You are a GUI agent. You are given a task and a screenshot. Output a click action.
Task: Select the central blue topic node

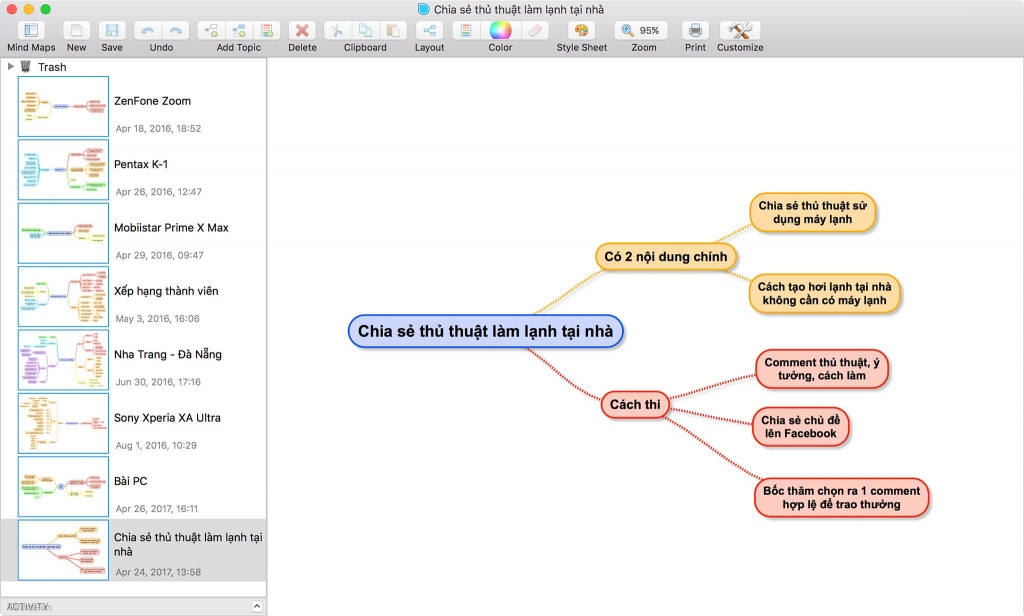pos(485,331)
